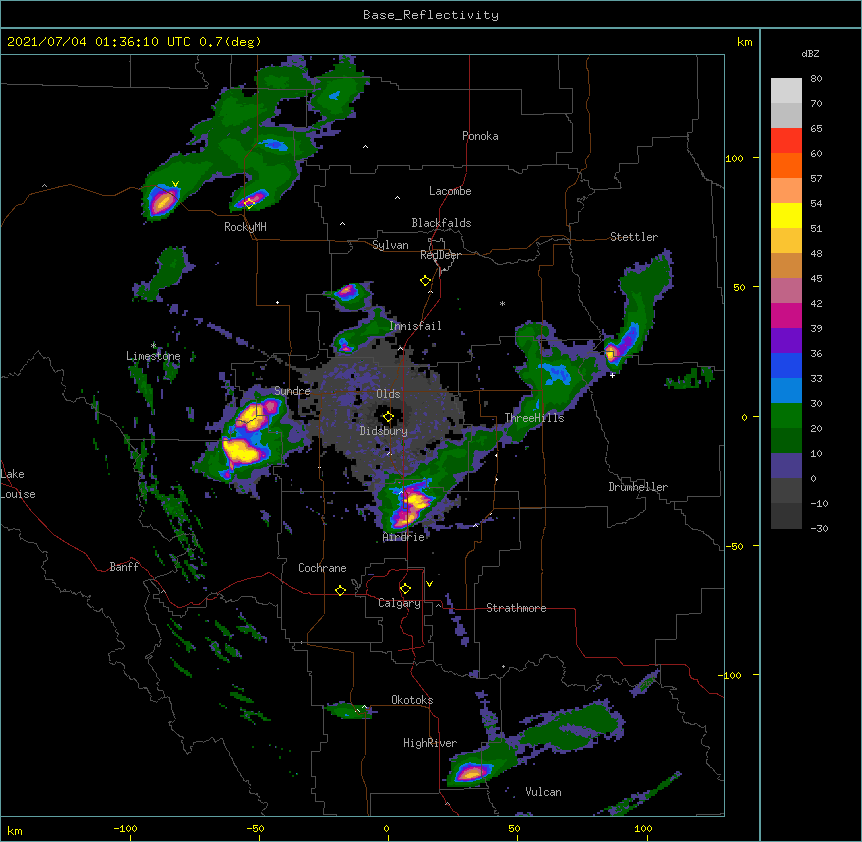Viewport: 862px width, 842px height.
Task: Click the Lake Louise label
Action: click(18, 484)
